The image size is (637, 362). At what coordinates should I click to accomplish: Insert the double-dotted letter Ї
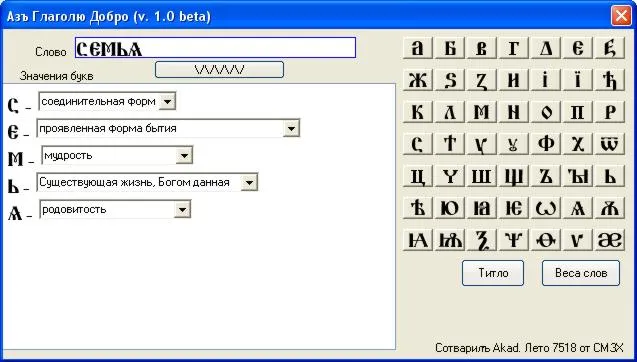tap(578, 80)
